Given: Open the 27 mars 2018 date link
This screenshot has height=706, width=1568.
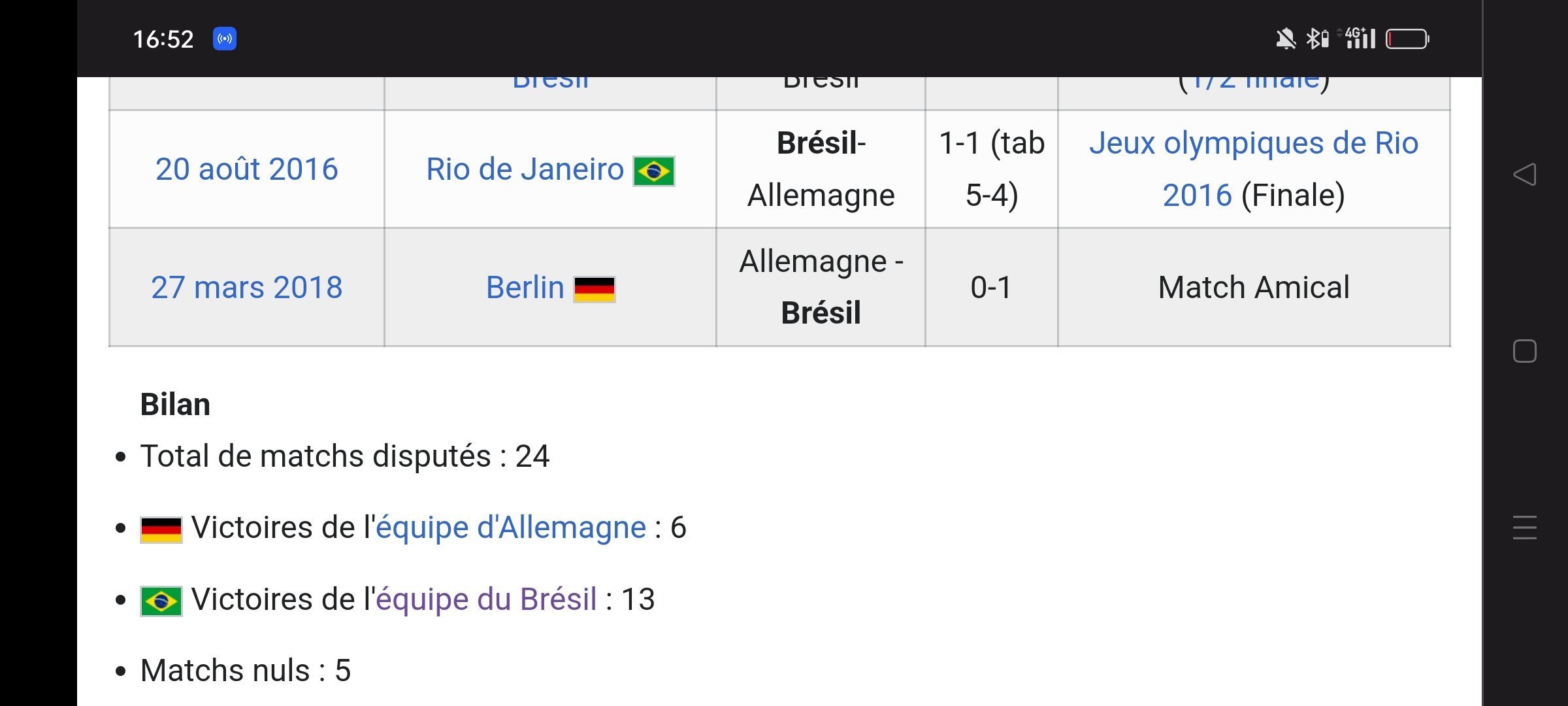Looking at the screenshot, I should pyautogui.click(x=246, y=288).
